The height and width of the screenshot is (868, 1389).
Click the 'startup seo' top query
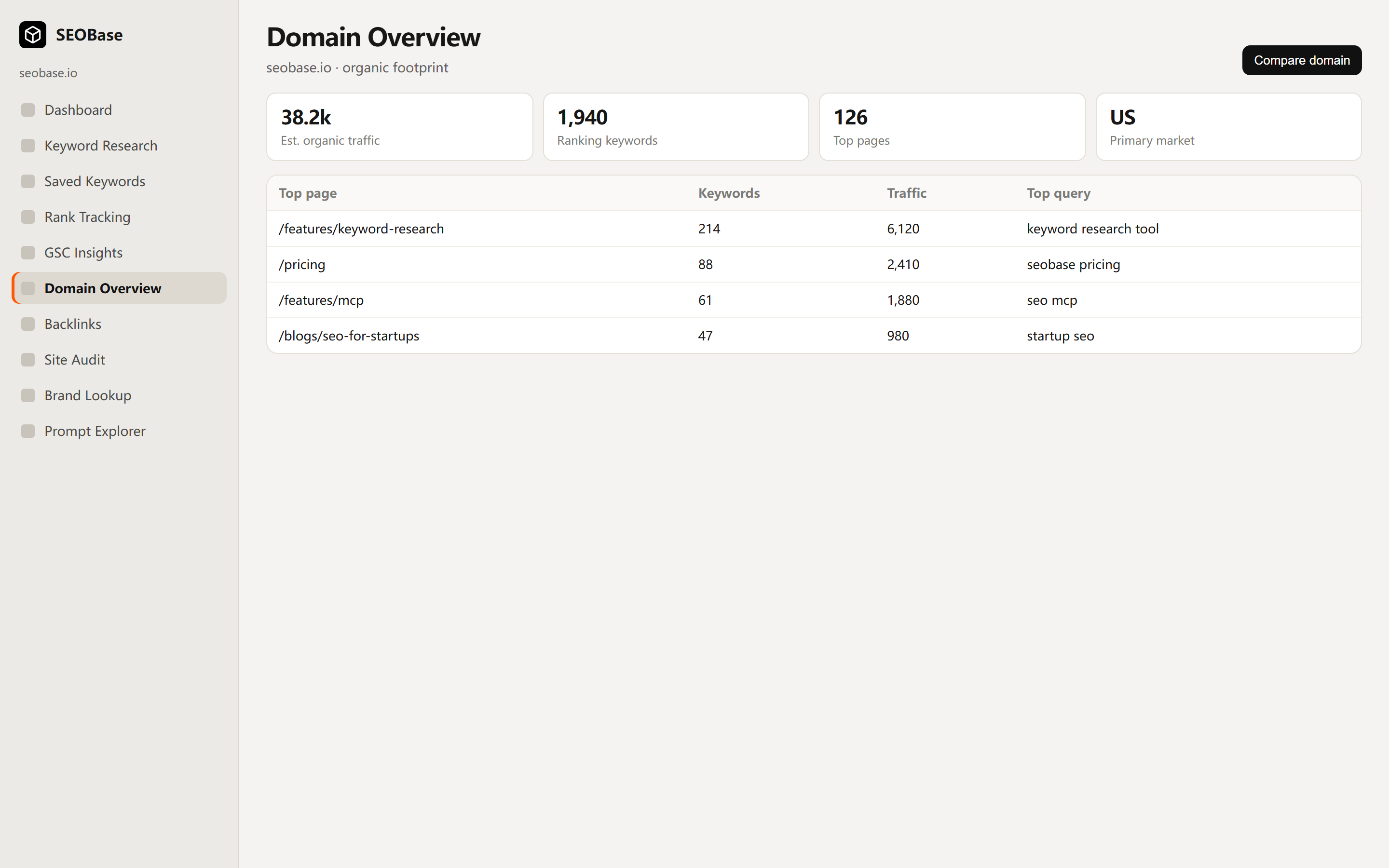coord(1060,336)
